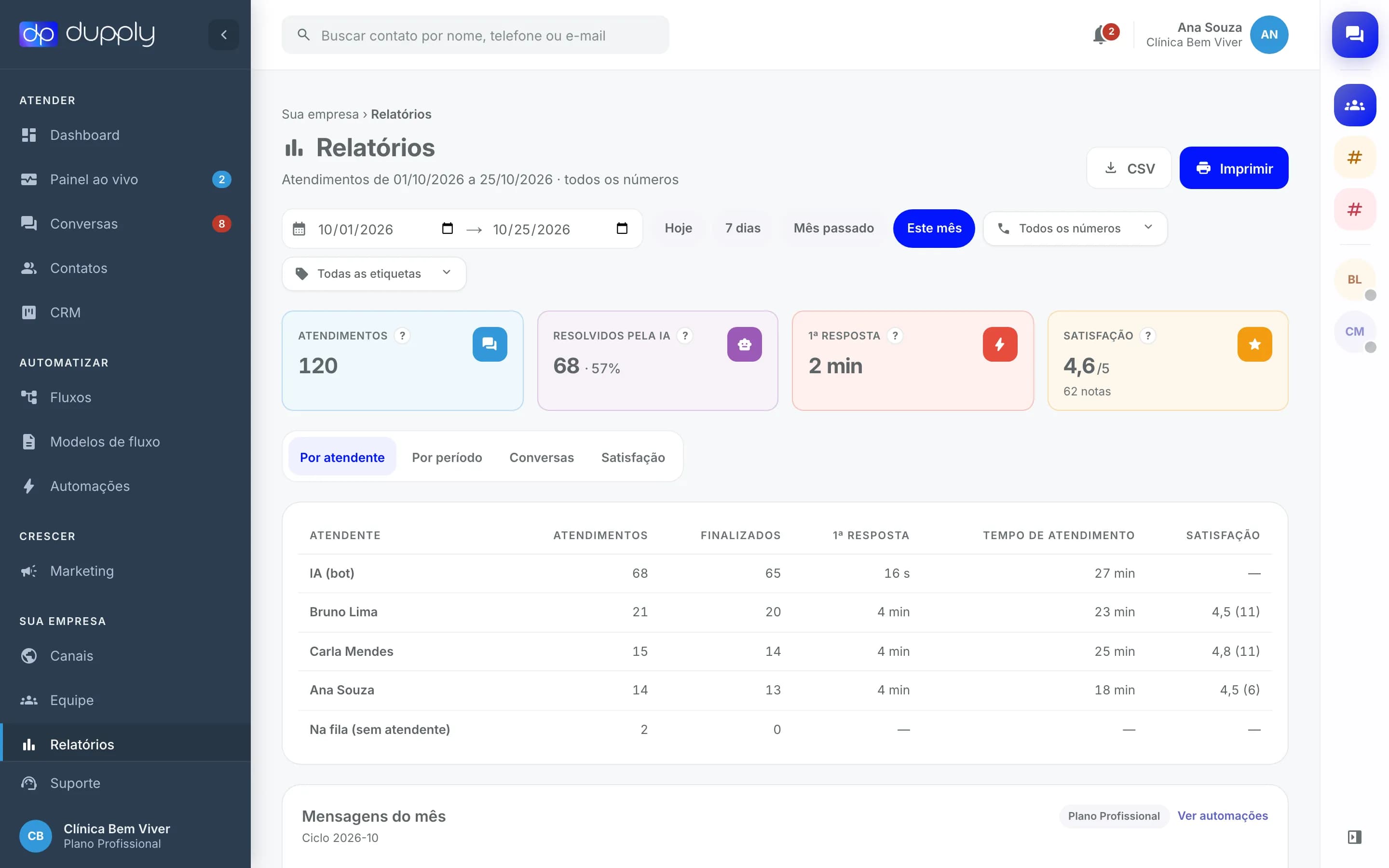The image size is (1389, 868).
Task: Open the notifications bell
Action: coord(1100,35)
